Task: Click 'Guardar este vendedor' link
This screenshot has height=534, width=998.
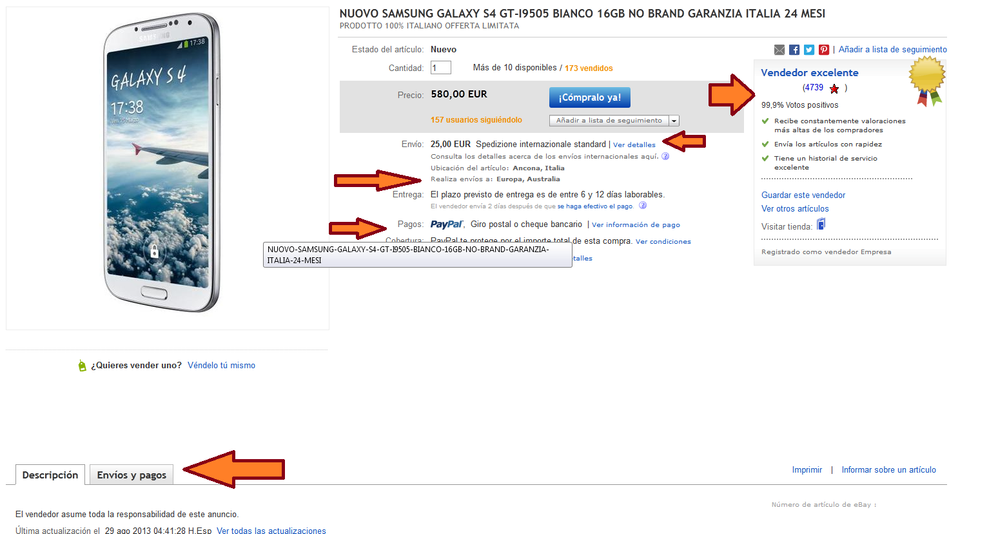Action: (x=803, y=195)
